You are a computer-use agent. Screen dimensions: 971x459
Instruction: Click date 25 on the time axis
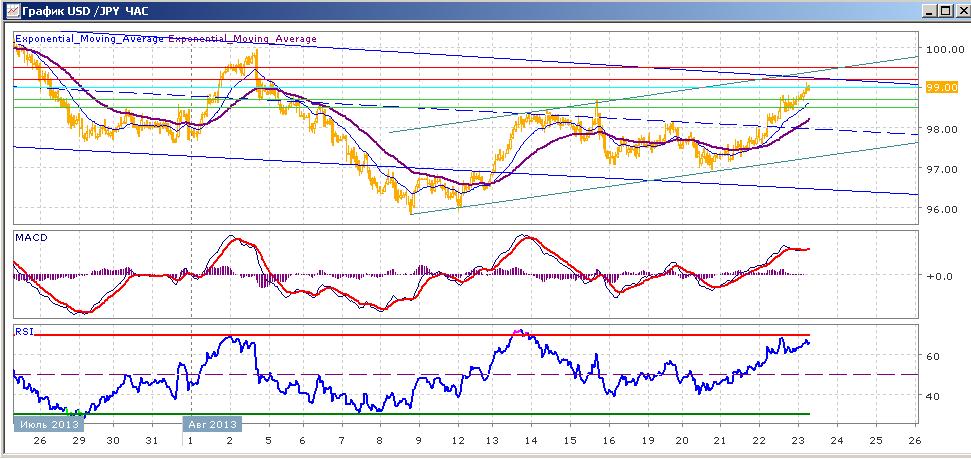[875, 440]
